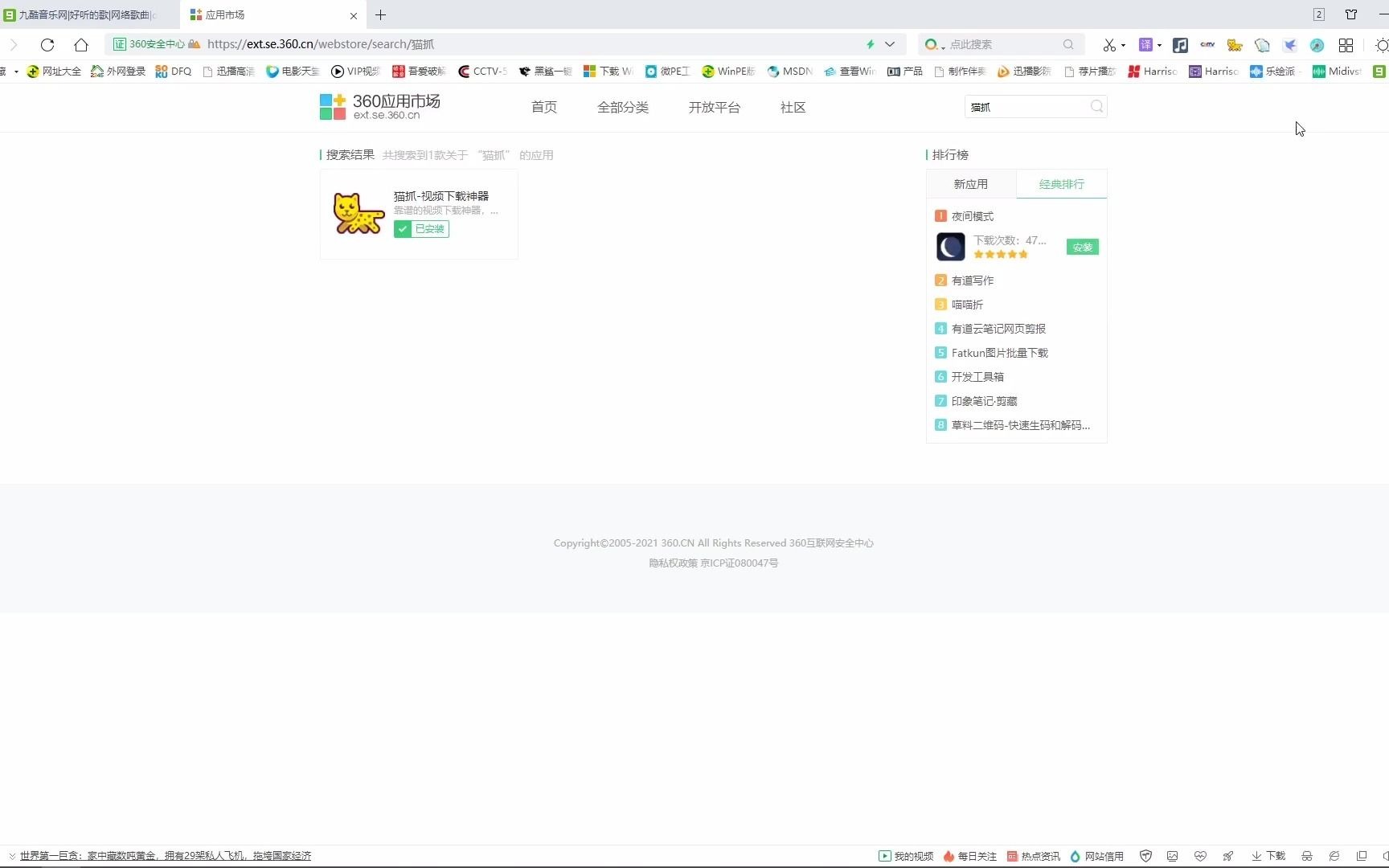
Task: Click the store search magnifier icon
Action: coord(1097,106)
